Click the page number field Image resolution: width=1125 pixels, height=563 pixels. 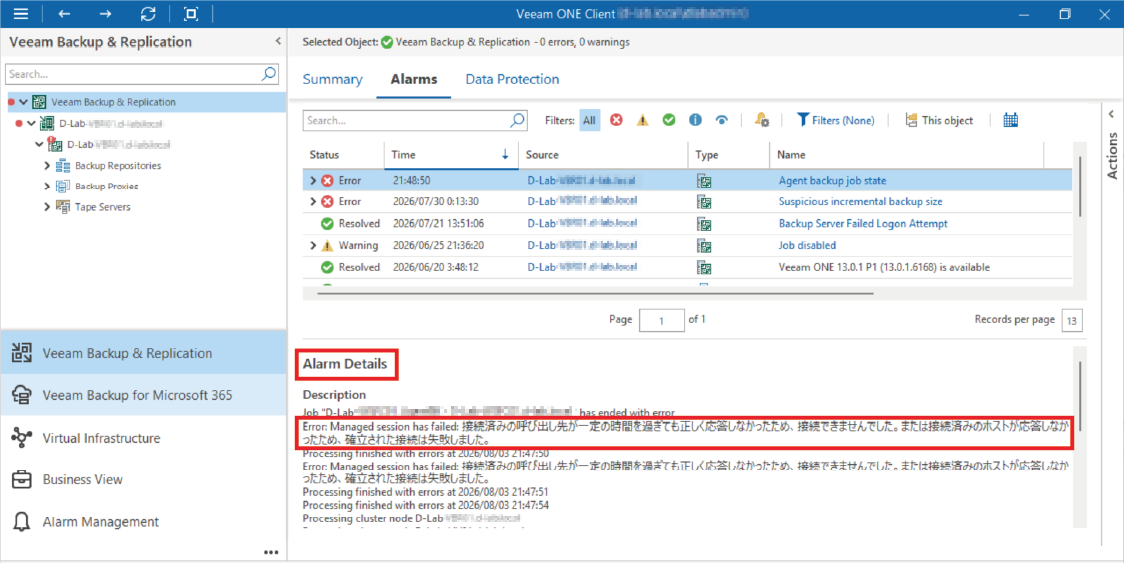[x=661, y=320]
